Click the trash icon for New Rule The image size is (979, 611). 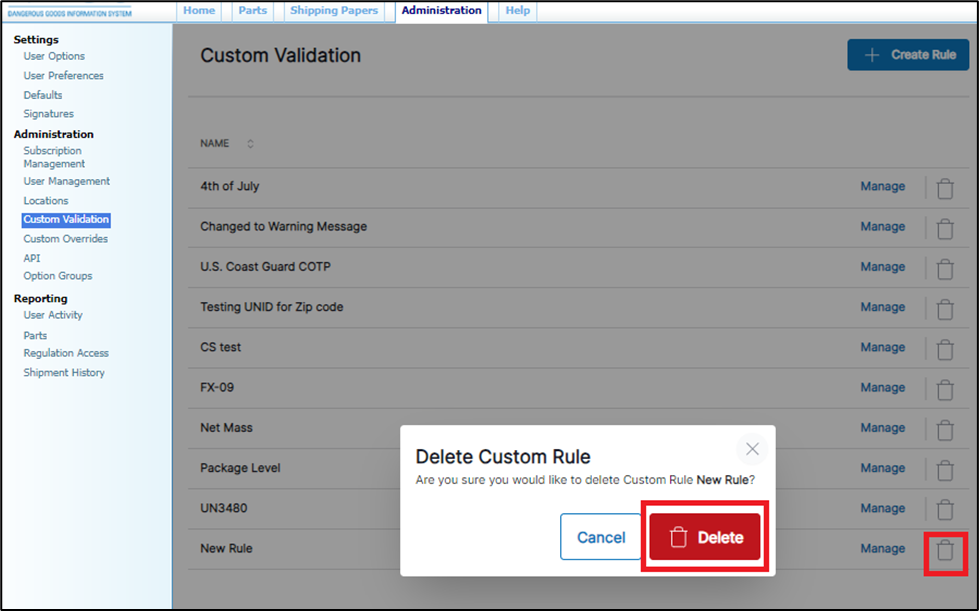click(944, 550)
